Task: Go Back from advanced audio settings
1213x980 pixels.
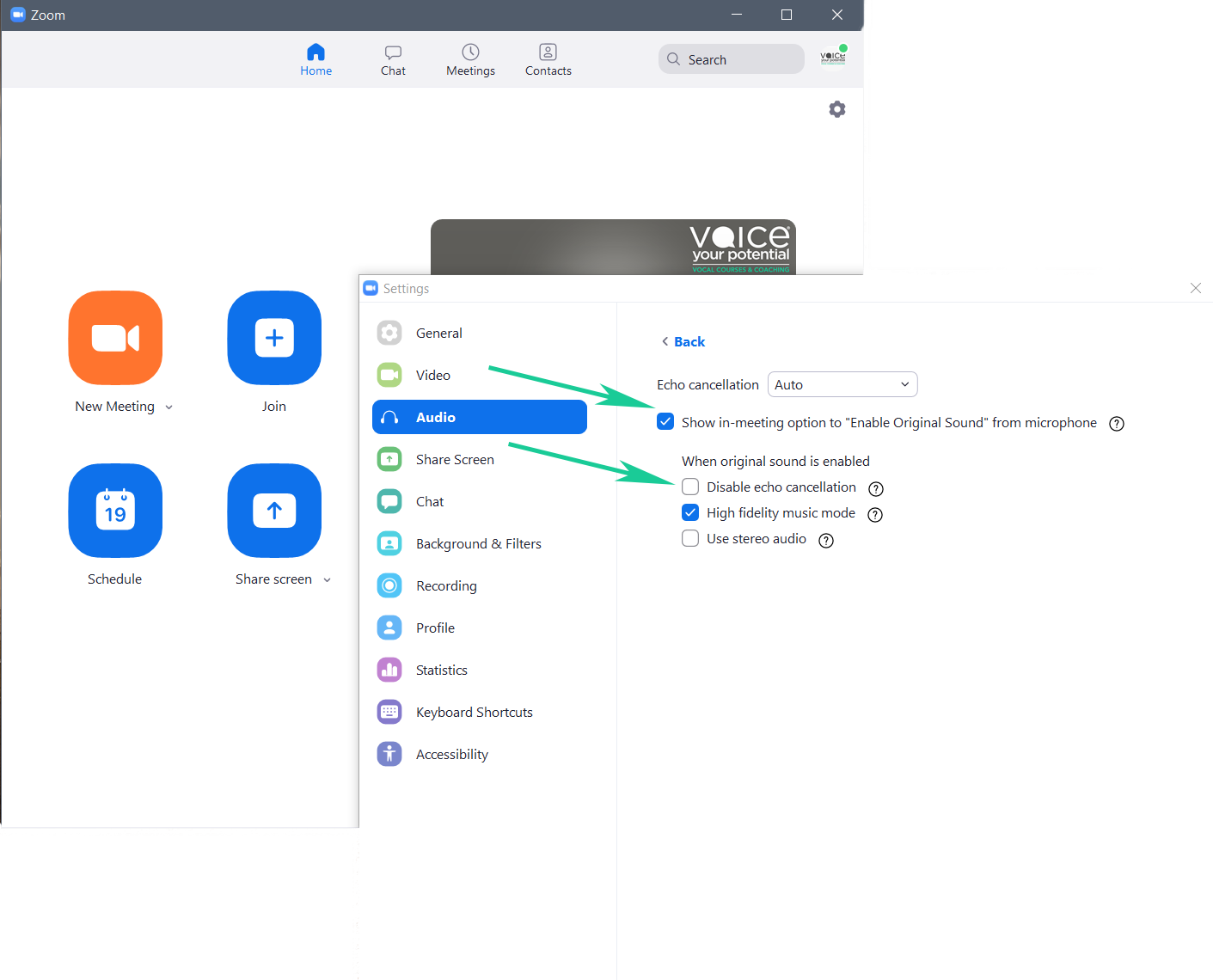Action: click(x=683, y=341)
